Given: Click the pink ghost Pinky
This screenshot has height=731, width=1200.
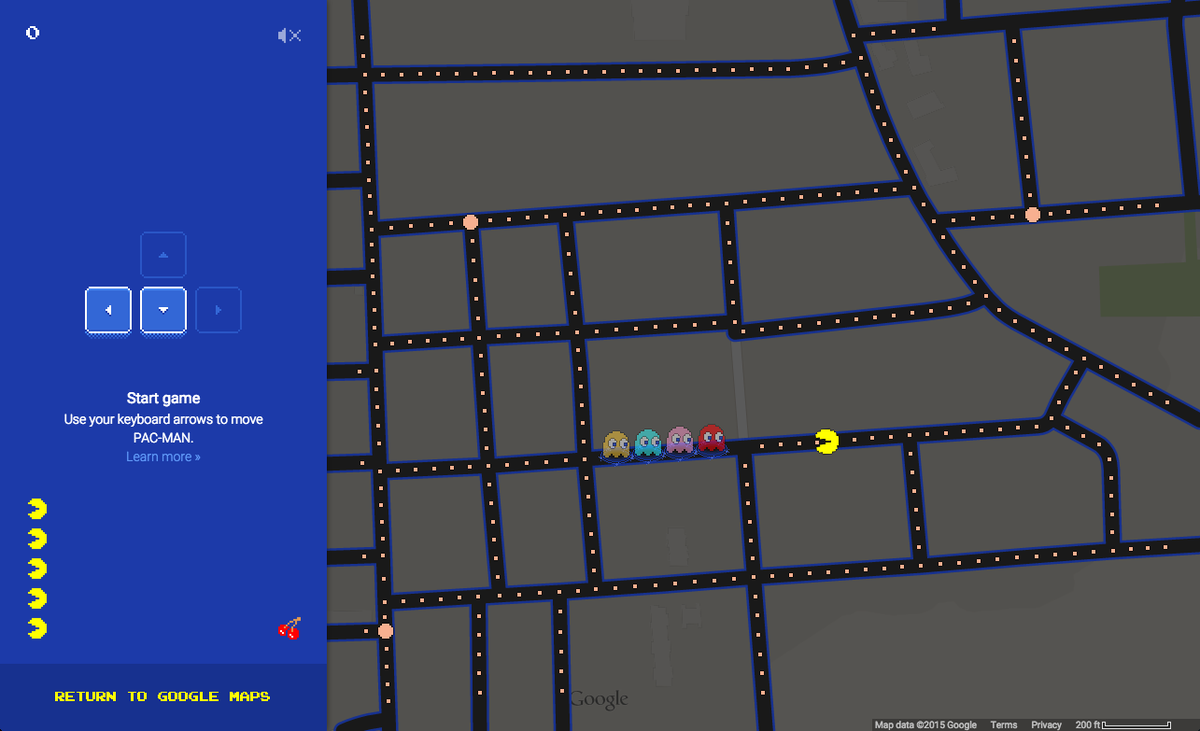Looking at the screenshot, I should click(x=680, y=440).
